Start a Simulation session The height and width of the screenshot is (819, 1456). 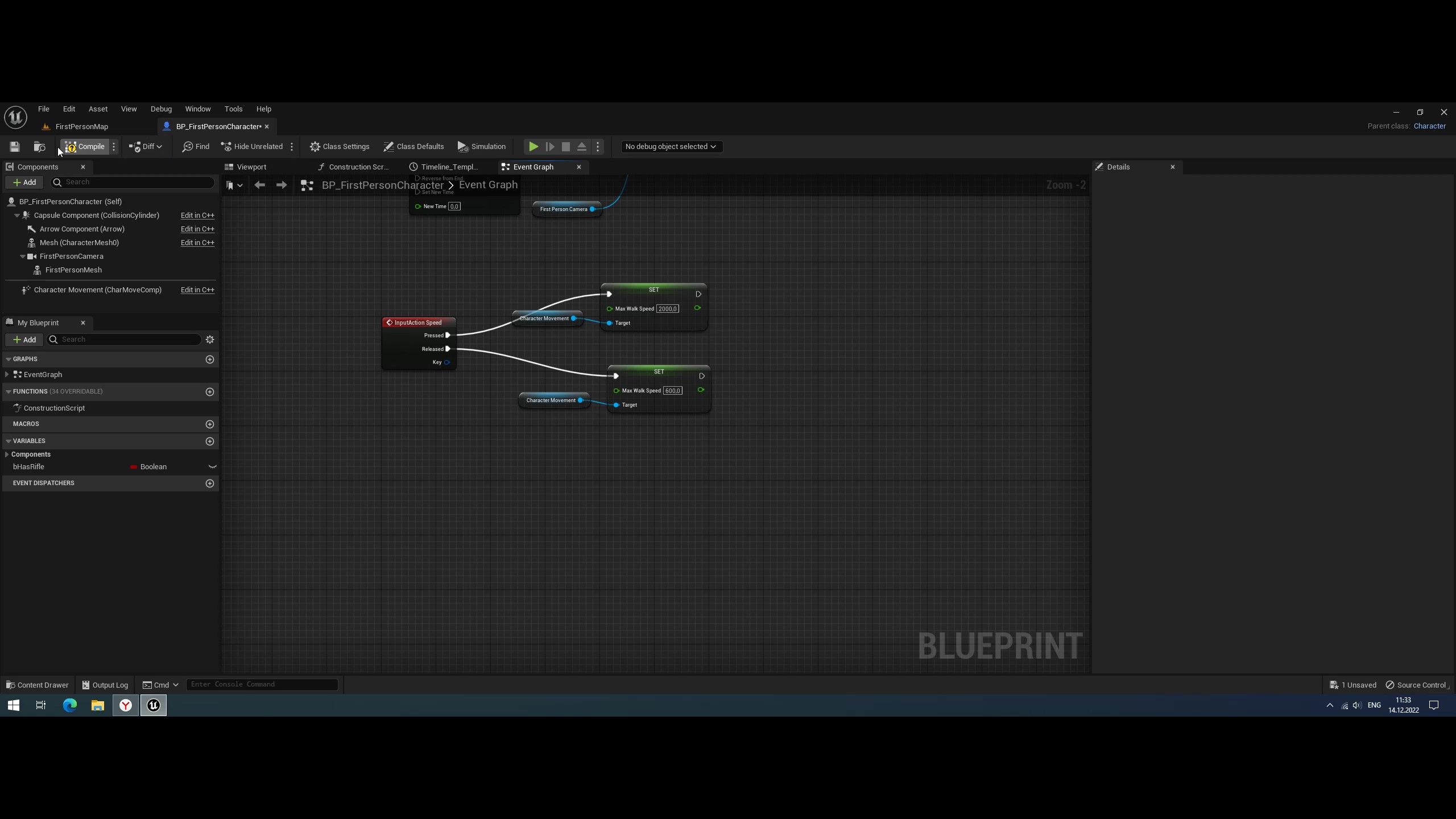(x=481, y=146)
